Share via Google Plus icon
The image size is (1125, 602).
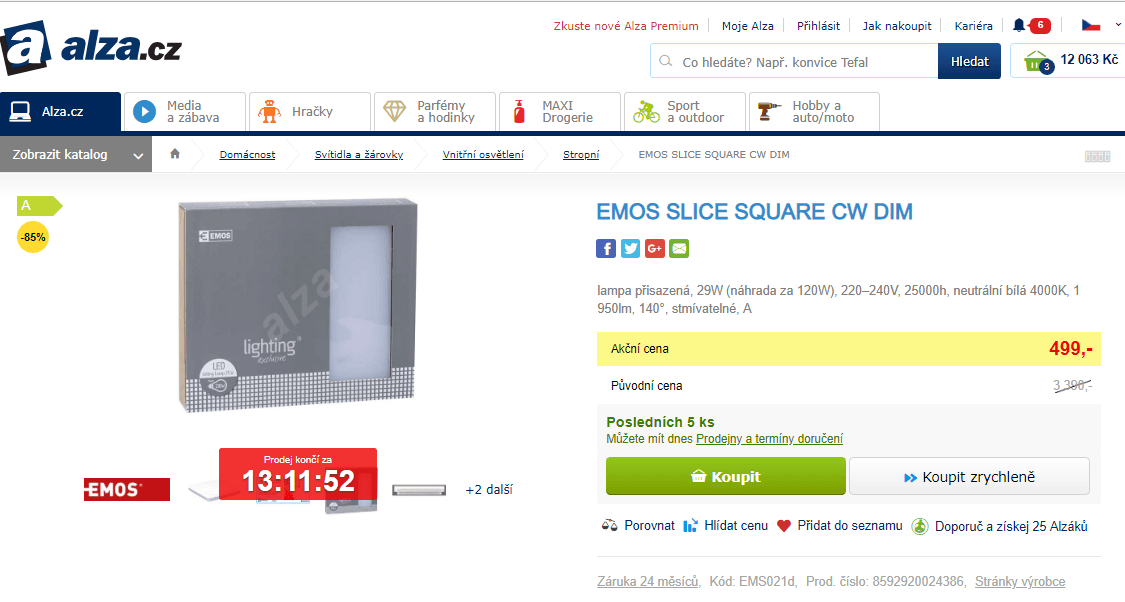[x=655, y=249]
